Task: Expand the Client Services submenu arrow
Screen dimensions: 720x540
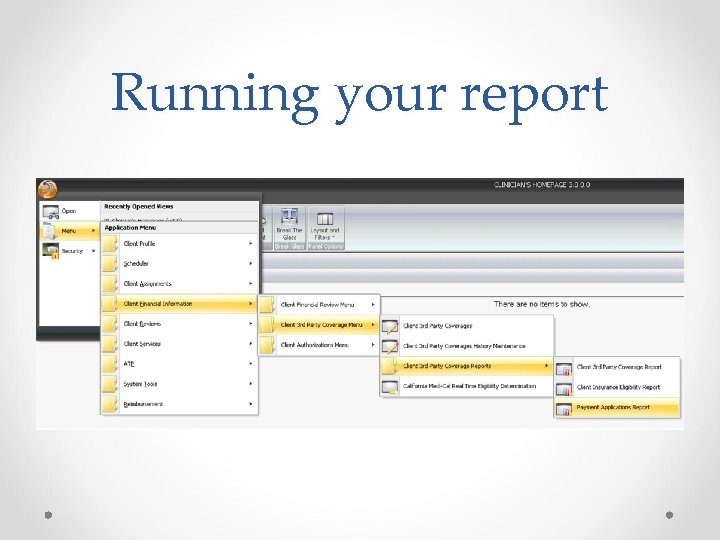Action: pyautogui.click(x=251, y=344)
